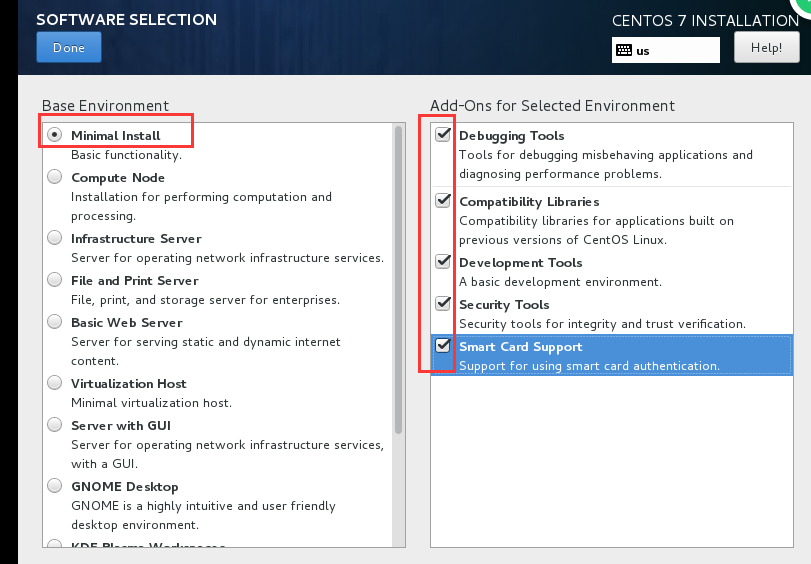Click the 'Server with GUI' label
The image size is (811, 564).
121,425
